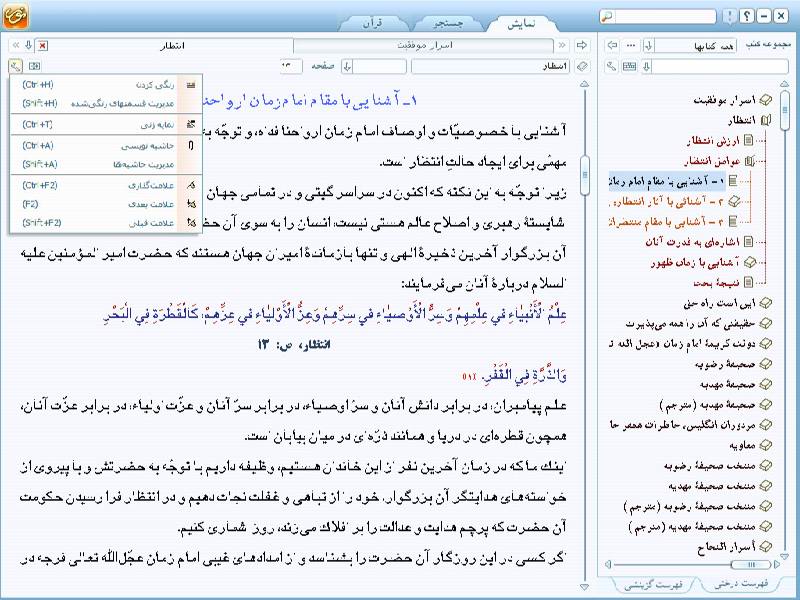Open the book معاویه in tree
Screen dimensions: 800x600
click(743, 445)
